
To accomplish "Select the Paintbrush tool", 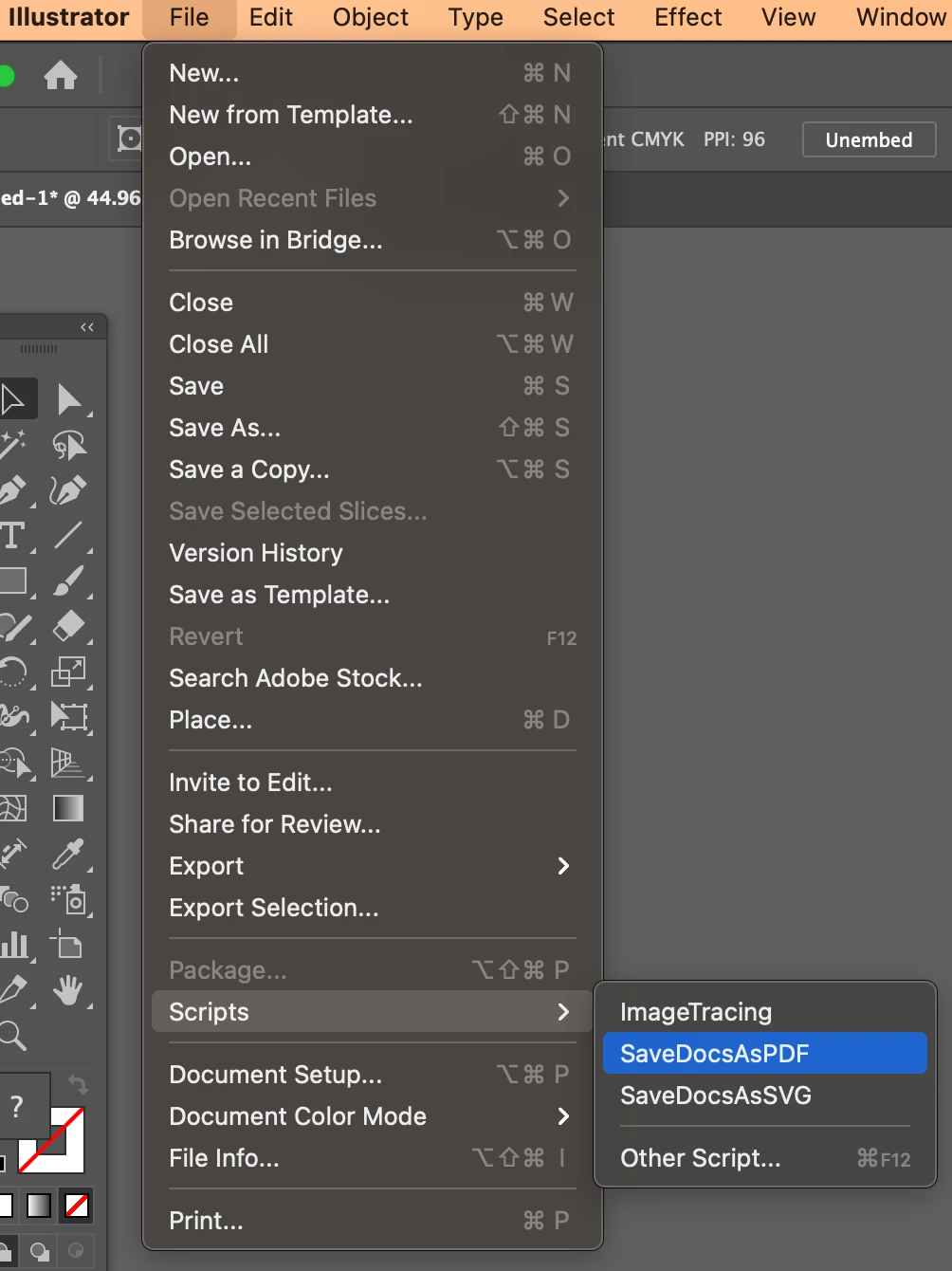I will pos(69,580).
